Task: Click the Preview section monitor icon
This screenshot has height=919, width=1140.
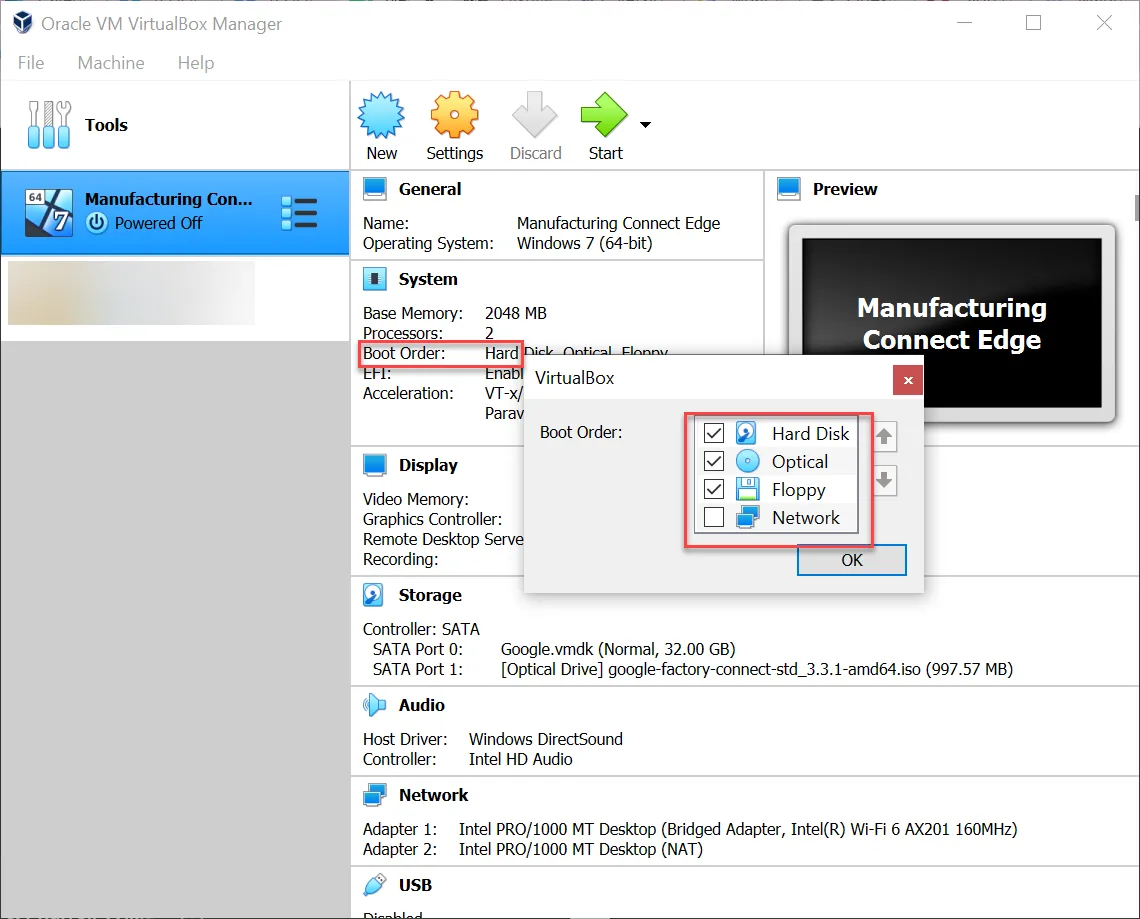Action: [789, 189]
